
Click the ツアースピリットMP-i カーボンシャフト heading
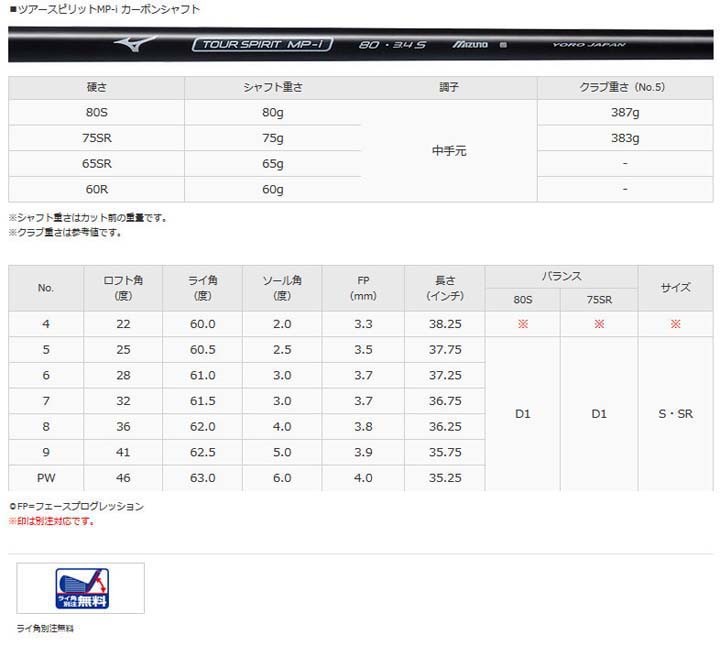(x=105, y=10)
